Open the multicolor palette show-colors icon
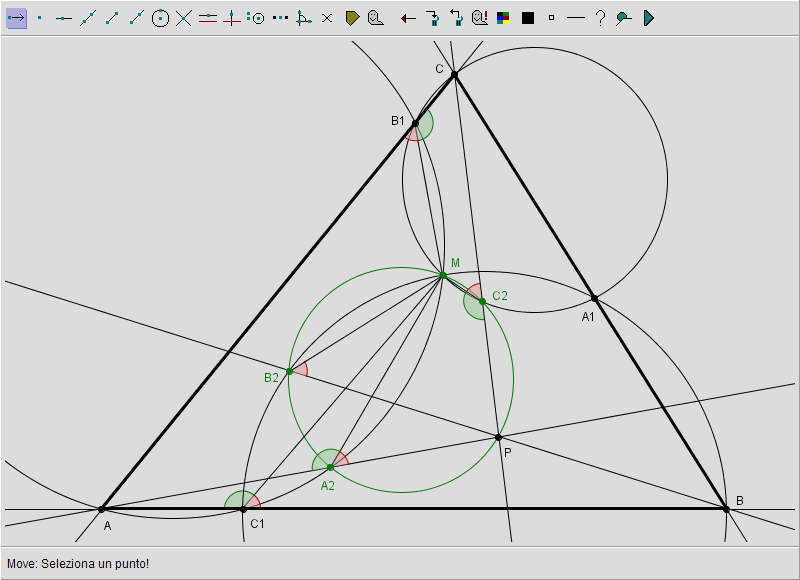800x580 pixels. (x=503, y=18)
